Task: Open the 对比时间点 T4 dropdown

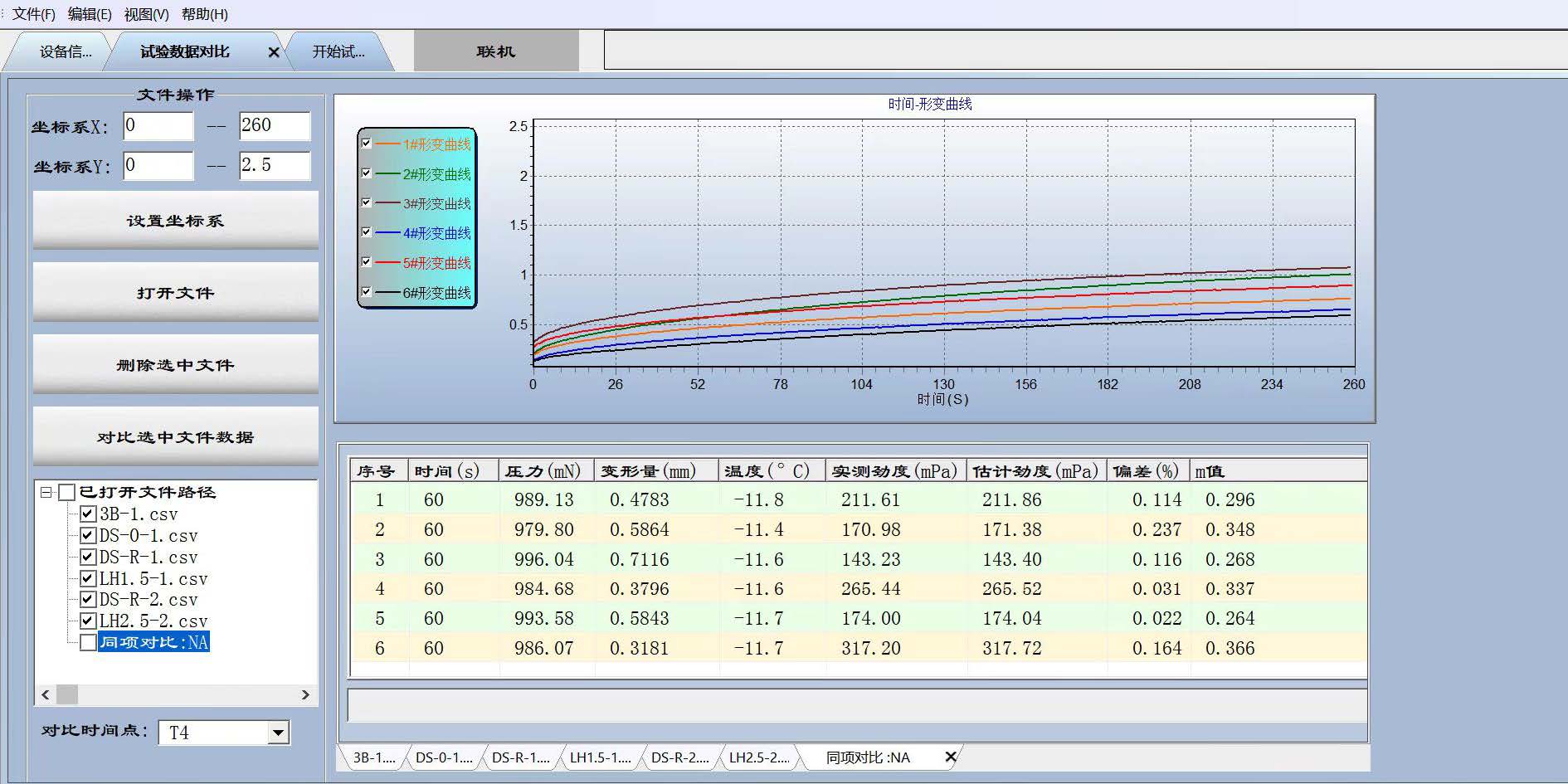Action: [x=278, y=733]
